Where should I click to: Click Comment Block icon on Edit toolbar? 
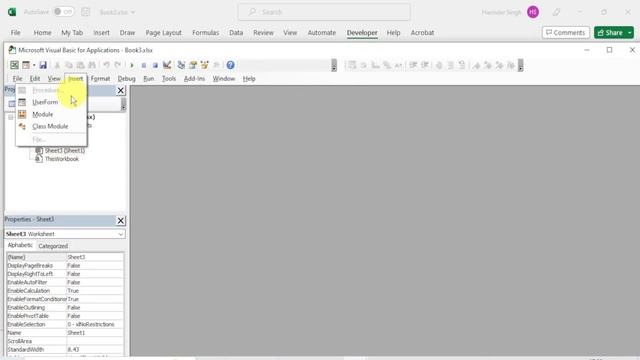tap(451, 65)
